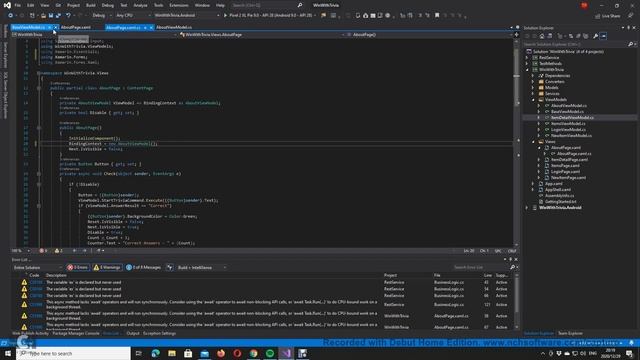Open Task View on the taskbar
The width and height of the screenshot is (640, 360).
tap(139, 353)
